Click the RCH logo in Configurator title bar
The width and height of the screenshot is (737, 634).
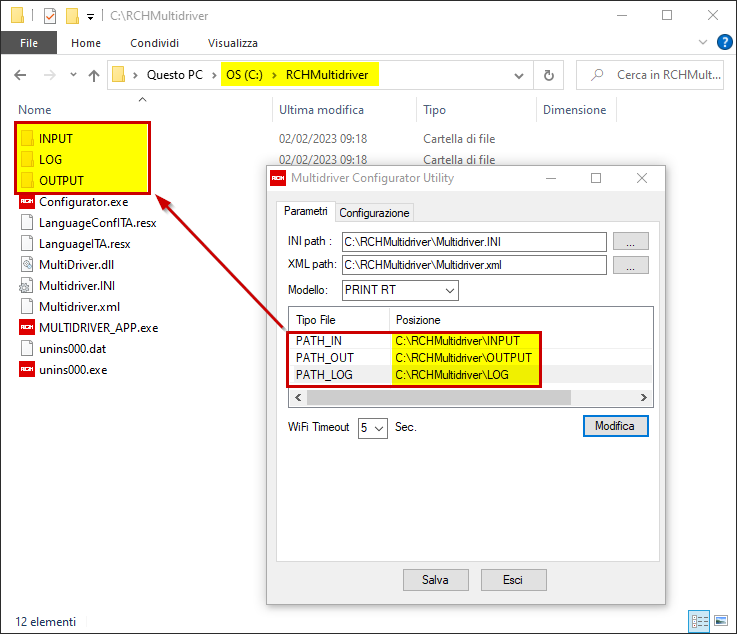pos(278,178)
